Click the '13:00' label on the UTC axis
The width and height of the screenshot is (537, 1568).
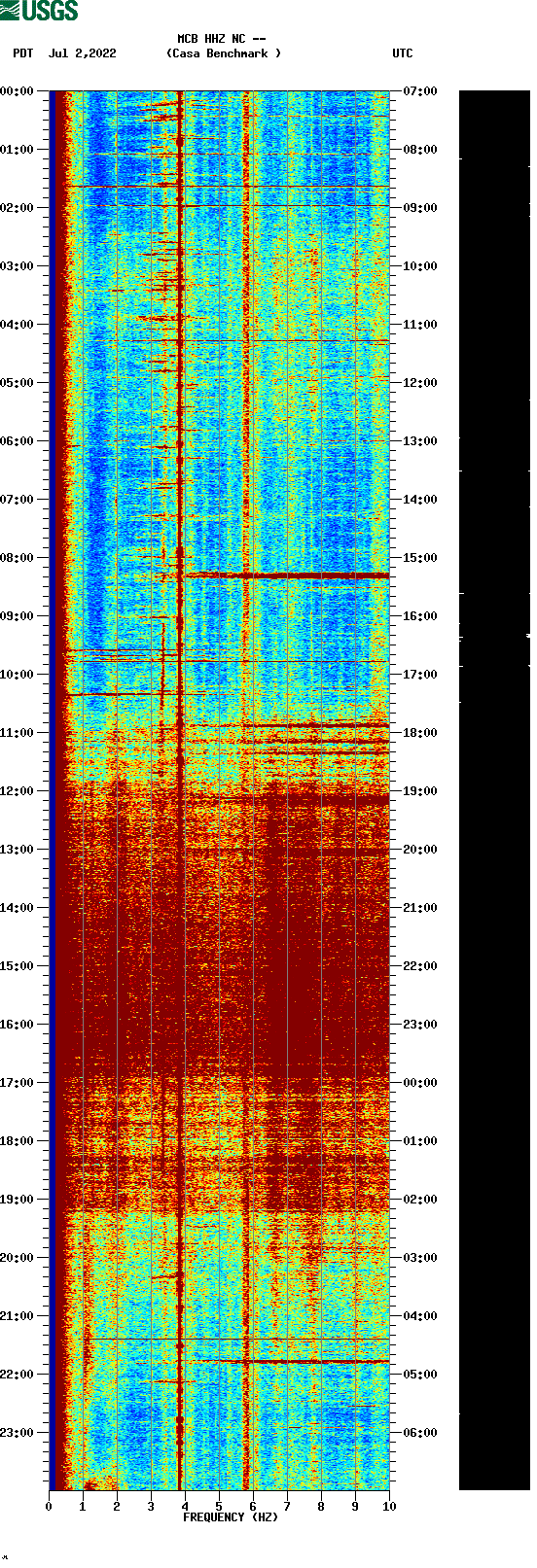(420, 441)
